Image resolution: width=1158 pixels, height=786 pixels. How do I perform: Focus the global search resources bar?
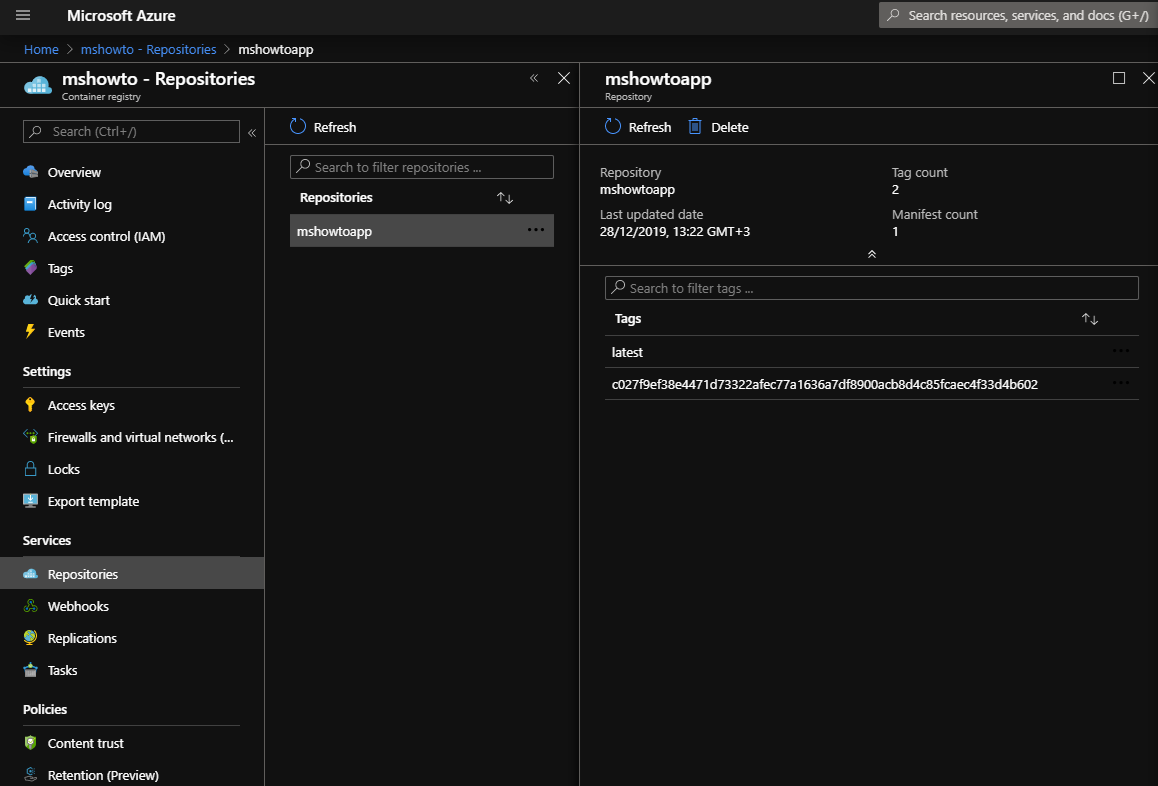(1018, 15)
